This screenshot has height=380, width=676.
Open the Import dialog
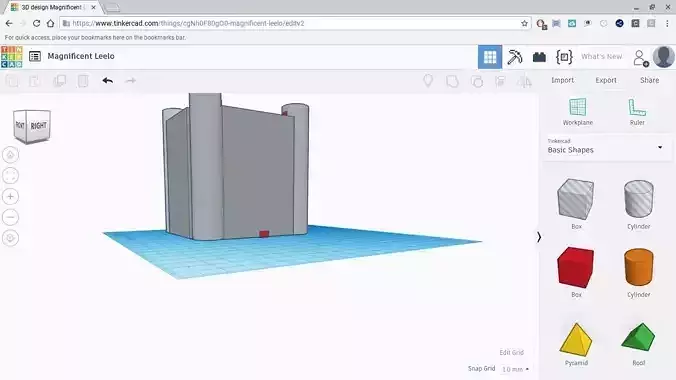[x=562, y=80]
